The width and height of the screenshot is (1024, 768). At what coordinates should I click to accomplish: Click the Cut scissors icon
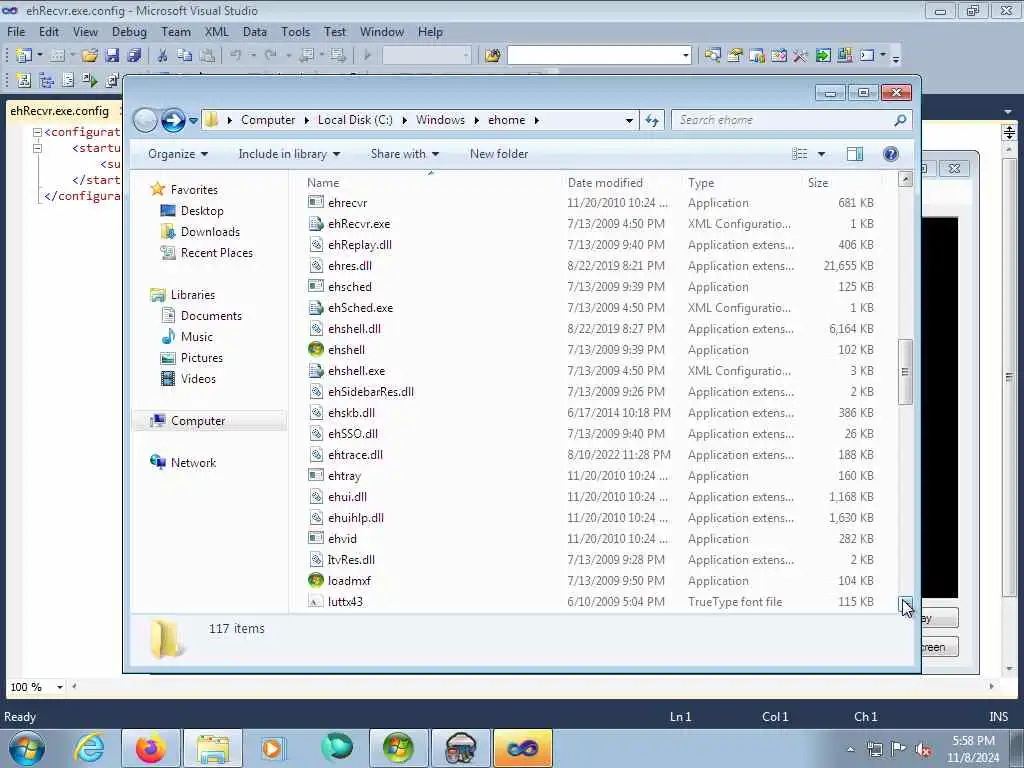click(163, 56)
